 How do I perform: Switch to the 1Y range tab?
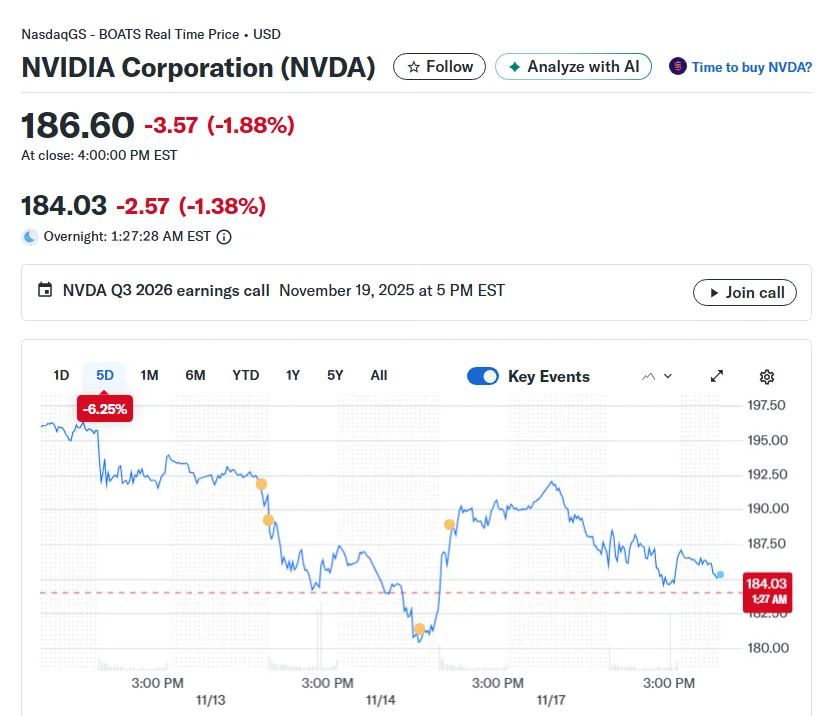point(292,375)
